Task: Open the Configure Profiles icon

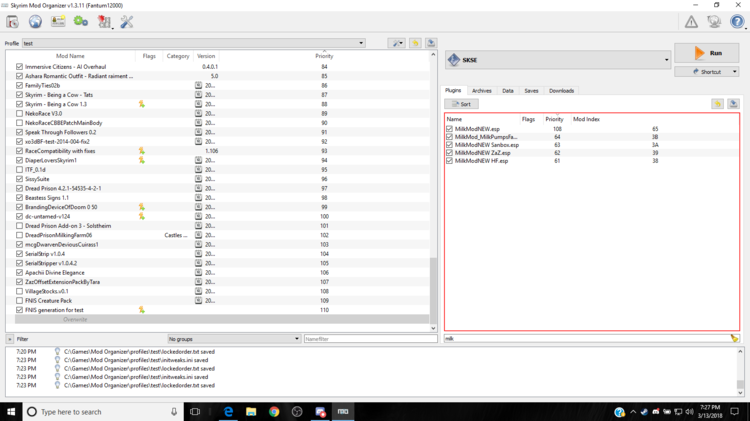Action: tap(58, 22)
